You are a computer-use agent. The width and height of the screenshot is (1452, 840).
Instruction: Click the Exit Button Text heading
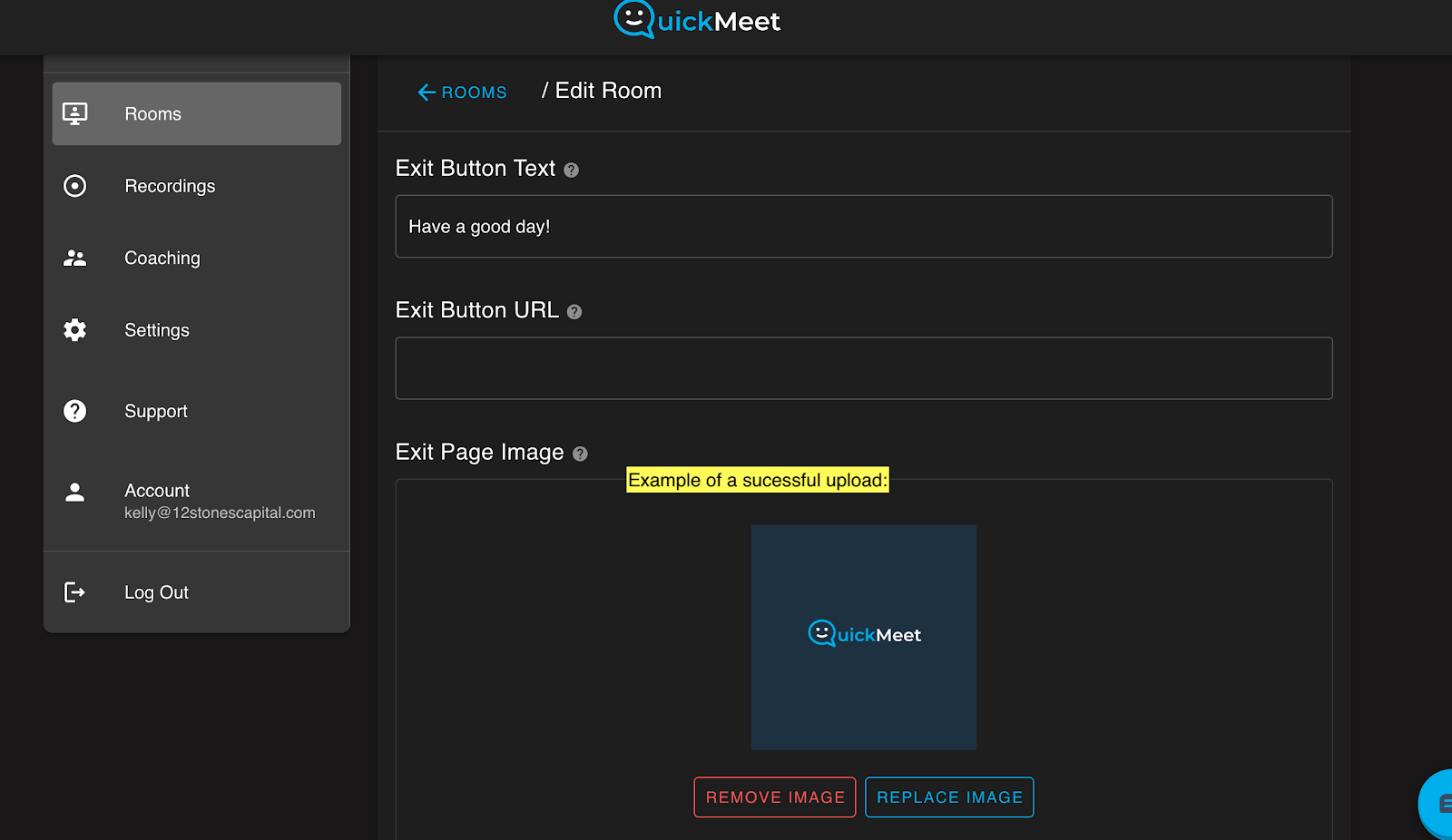point(476,169)
